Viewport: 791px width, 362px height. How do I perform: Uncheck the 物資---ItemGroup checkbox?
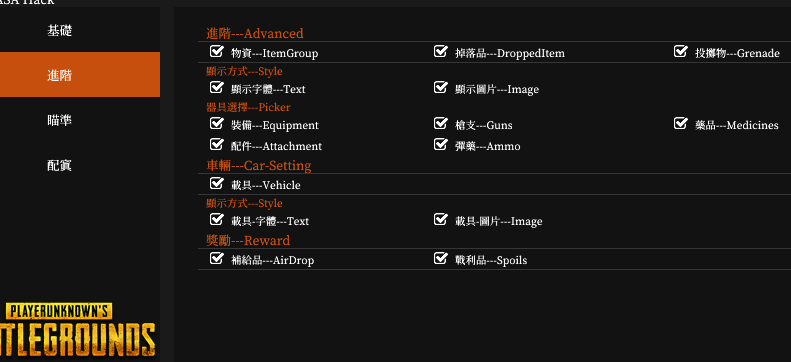click(216, 51)
